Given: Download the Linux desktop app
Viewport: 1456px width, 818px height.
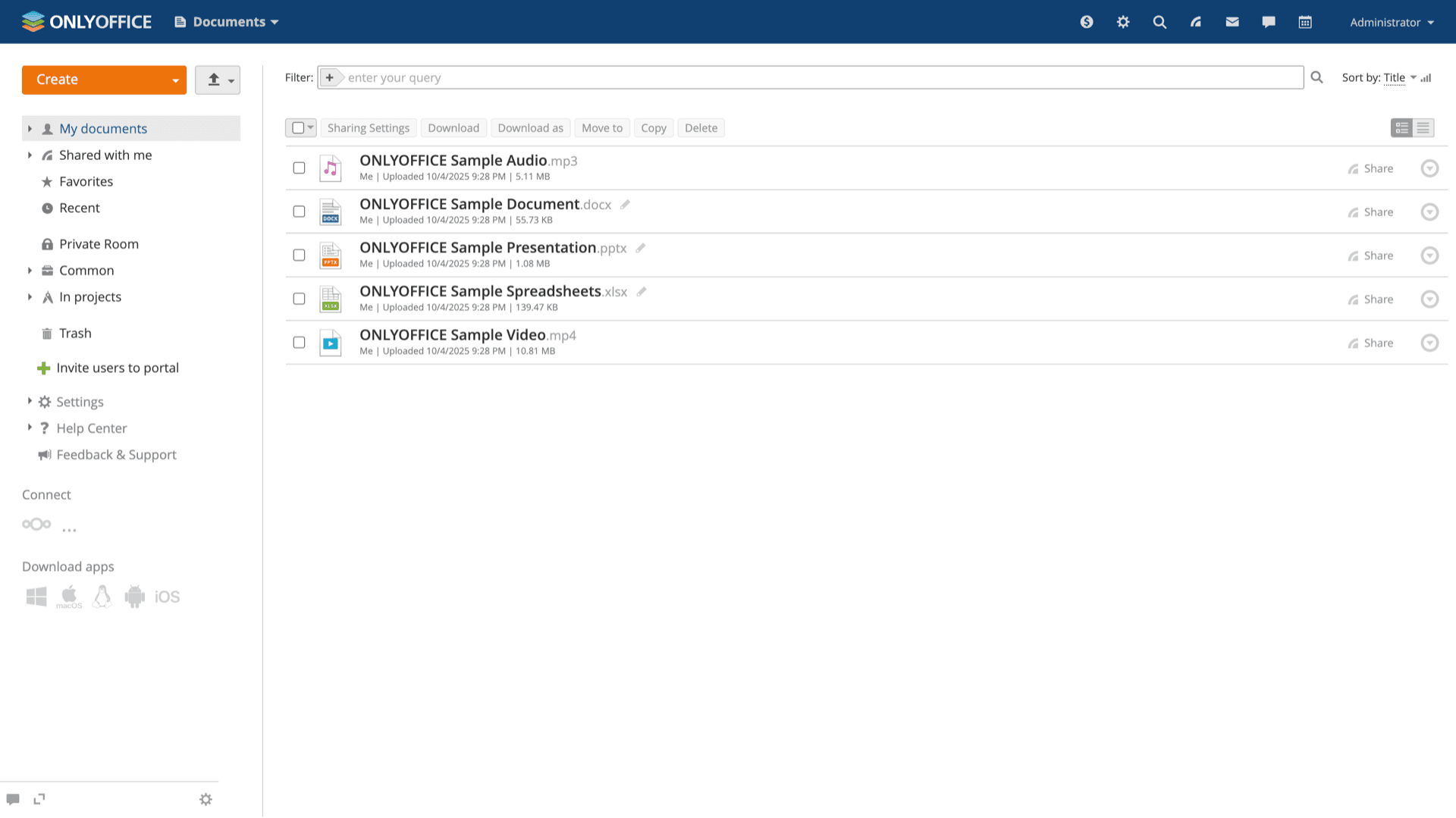Looking at the screenshot, I should [102, 597].
